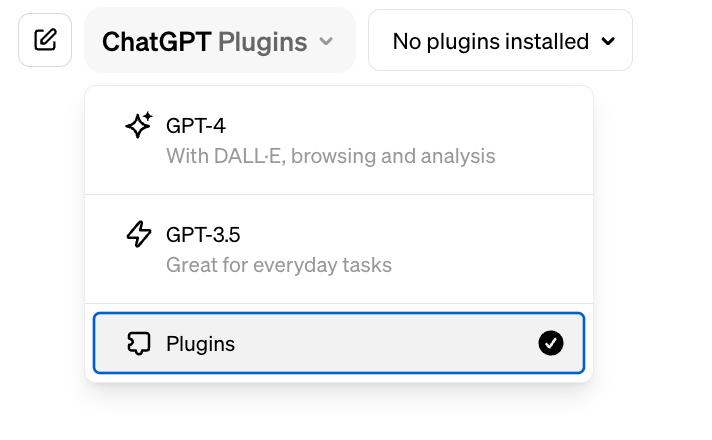712x440 pixels.
Task: Choose the Plugins menu entry
Action: tap(338, 344)
